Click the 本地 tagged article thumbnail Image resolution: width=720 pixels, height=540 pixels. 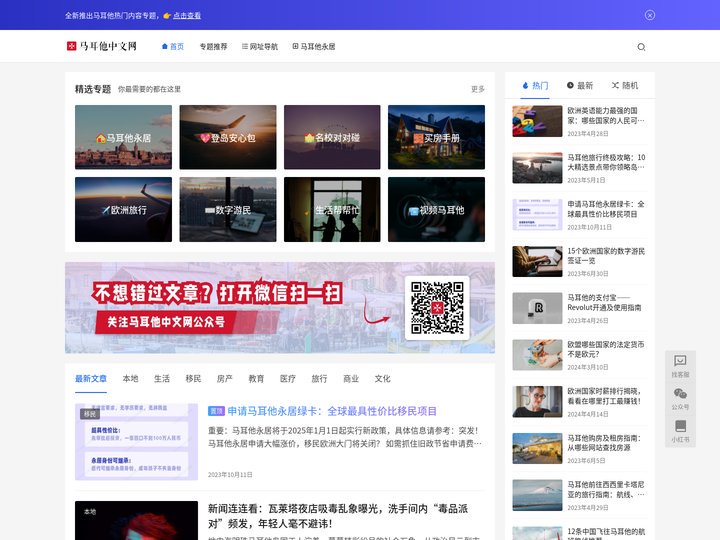[x=136, y=521]
